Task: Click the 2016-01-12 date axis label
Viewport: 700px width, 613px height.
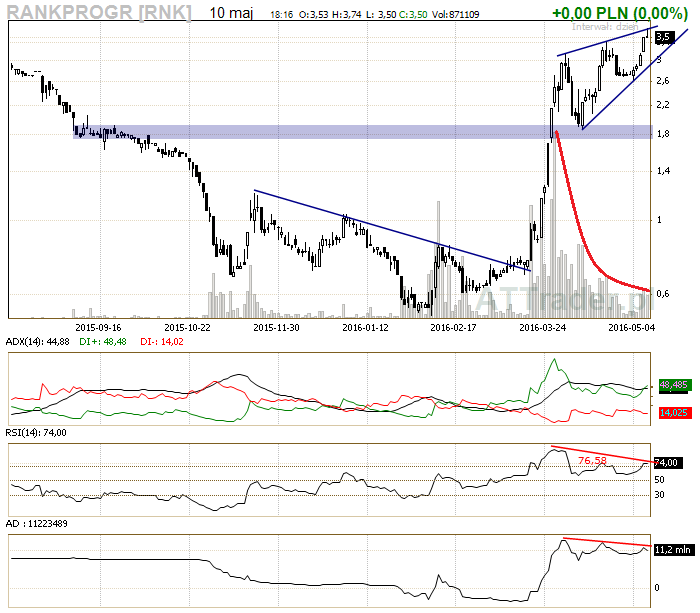Action: (x=365, y=328)
